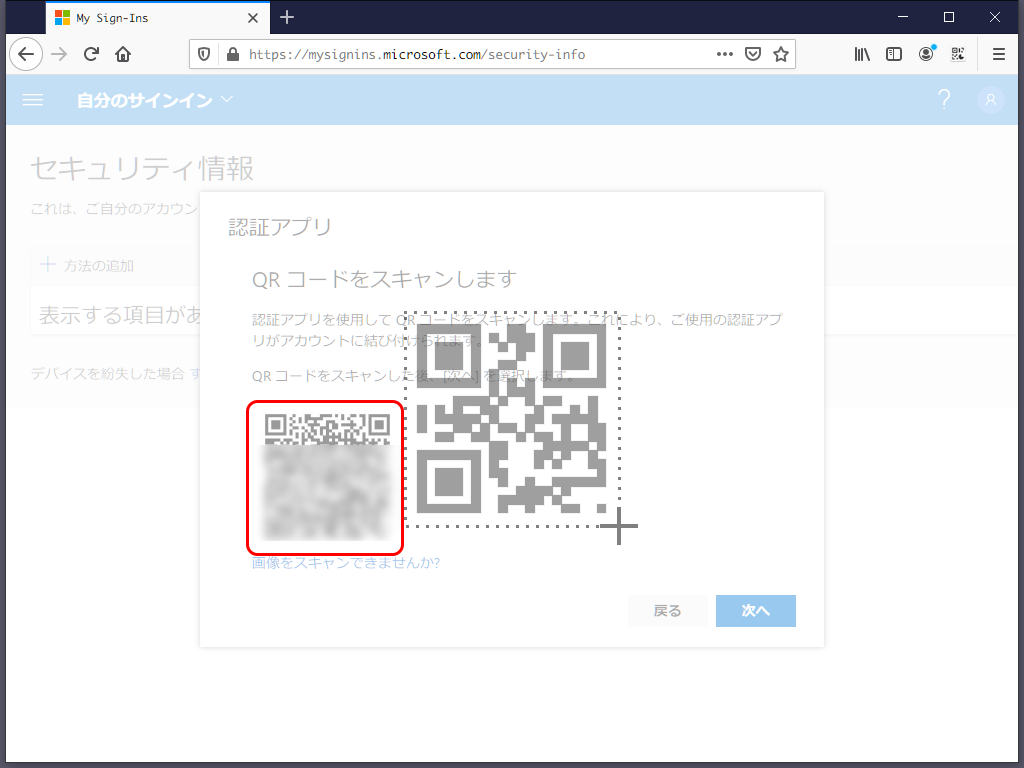The width and height of the screenshot is (1024, 768).
Task: Open the Firefox application menu
Action: tap(997, 54)
